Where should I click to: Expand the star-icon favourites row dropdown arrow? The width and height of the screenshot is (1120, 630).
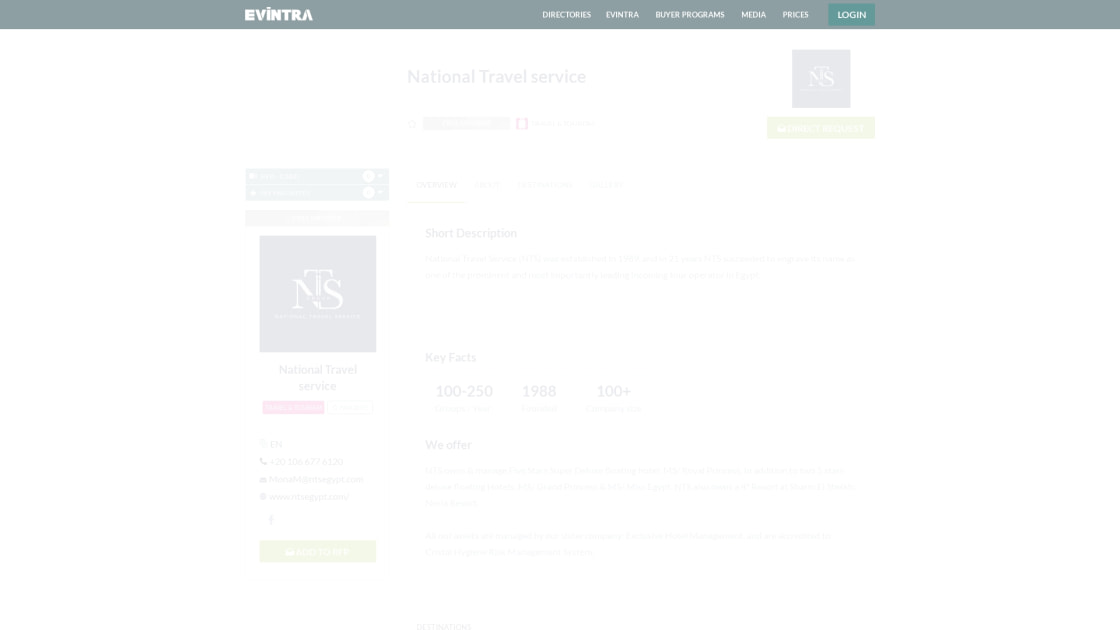click(x=381, y=192)
